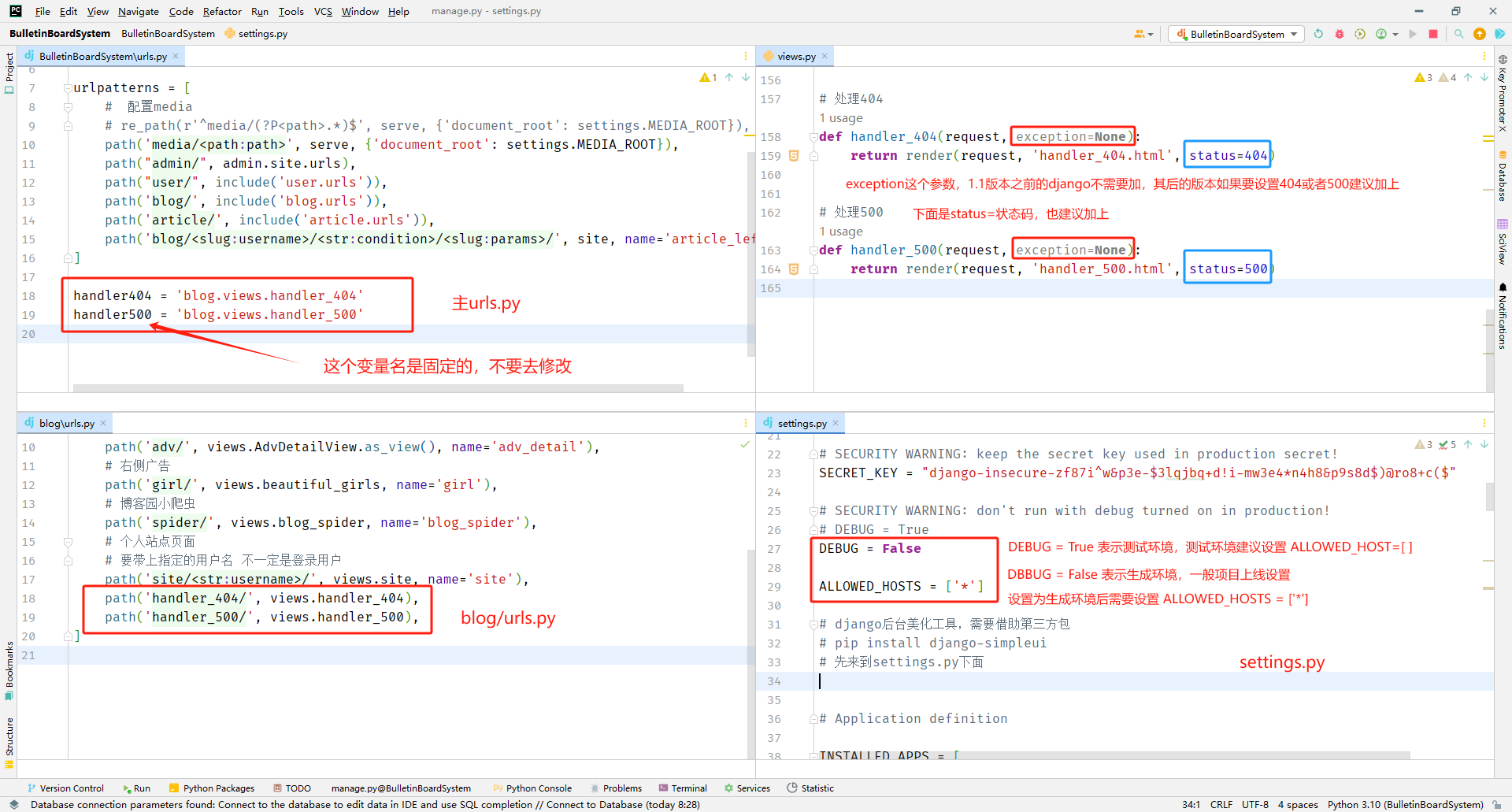The image size is (1512, 812).
Task: Open the Bookmarks side panel
Action: coord(9,670)
